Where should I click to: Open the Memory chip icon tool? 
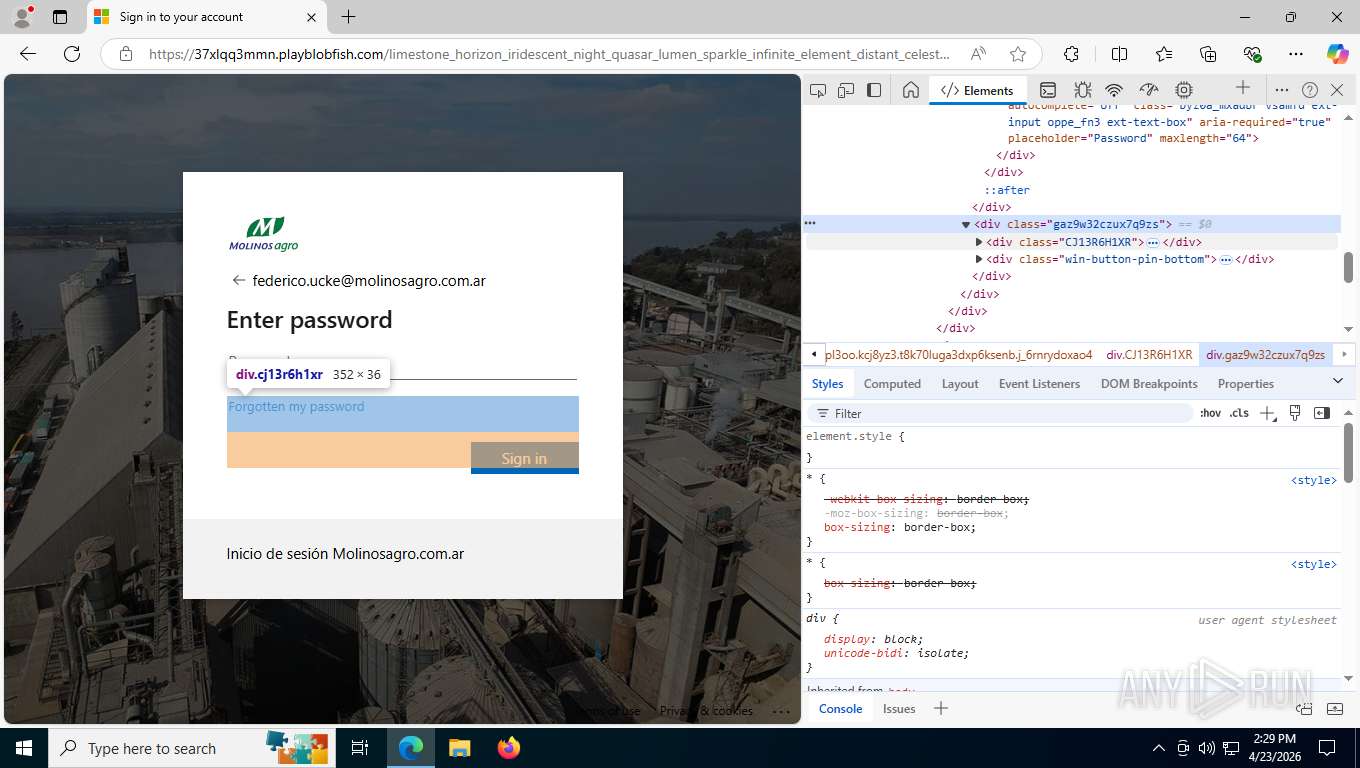(1184, 90)
